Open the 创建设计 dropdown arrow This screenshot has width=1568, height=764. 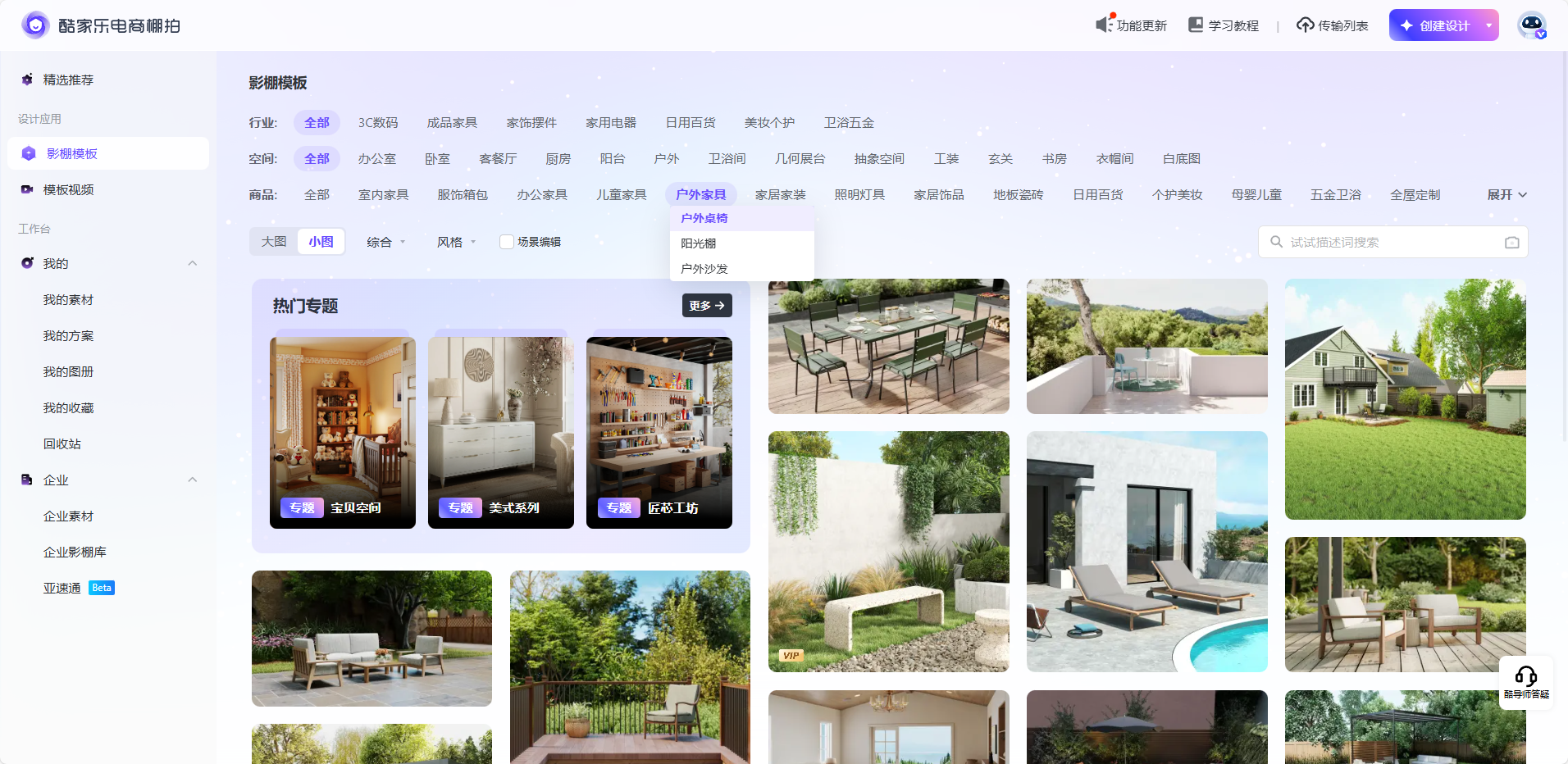1488,25
